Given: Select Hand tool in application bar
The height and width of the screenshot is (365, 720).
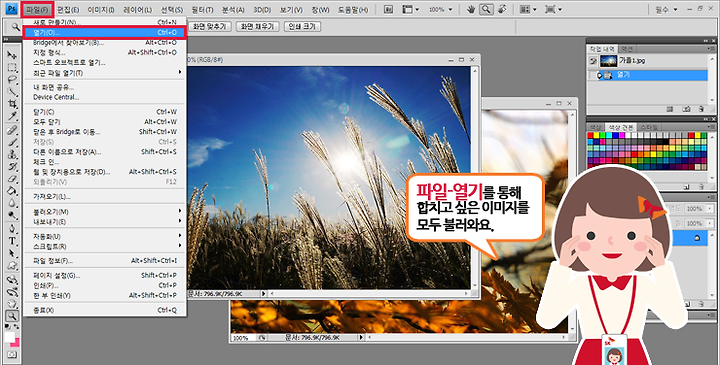Looking at the screenshot, I should tap(471, 9).
